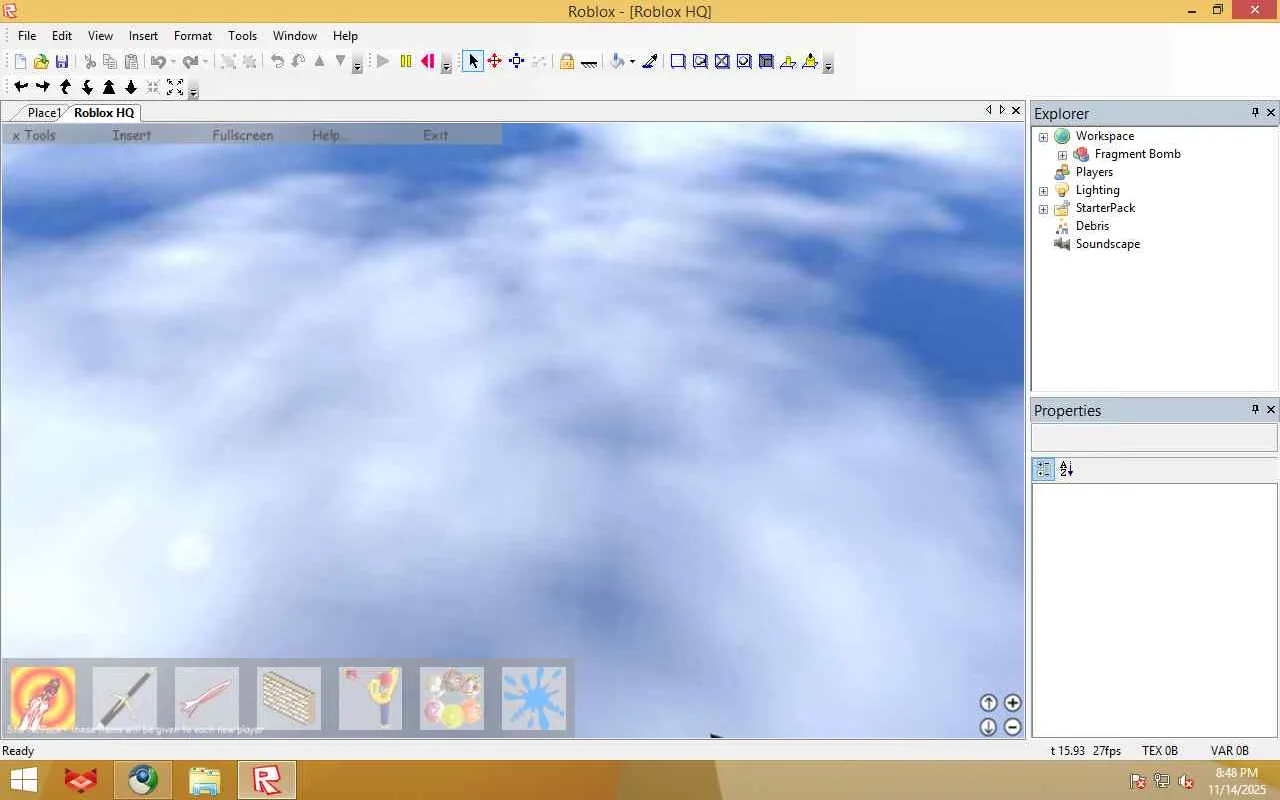1280x800 pixels.
Task: Zoom out with the circled minus button
Action: coord(1012,727)
